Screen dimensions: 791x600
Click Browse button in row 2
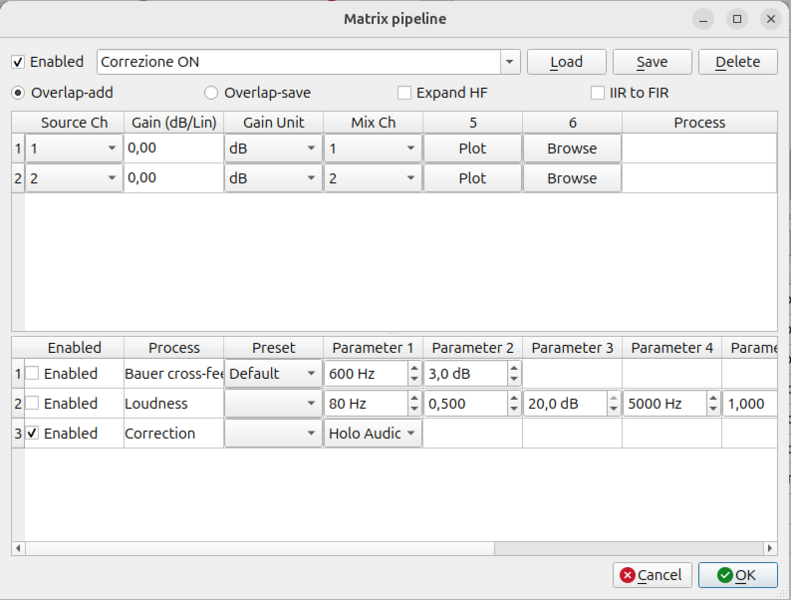(x=572, y=178)
